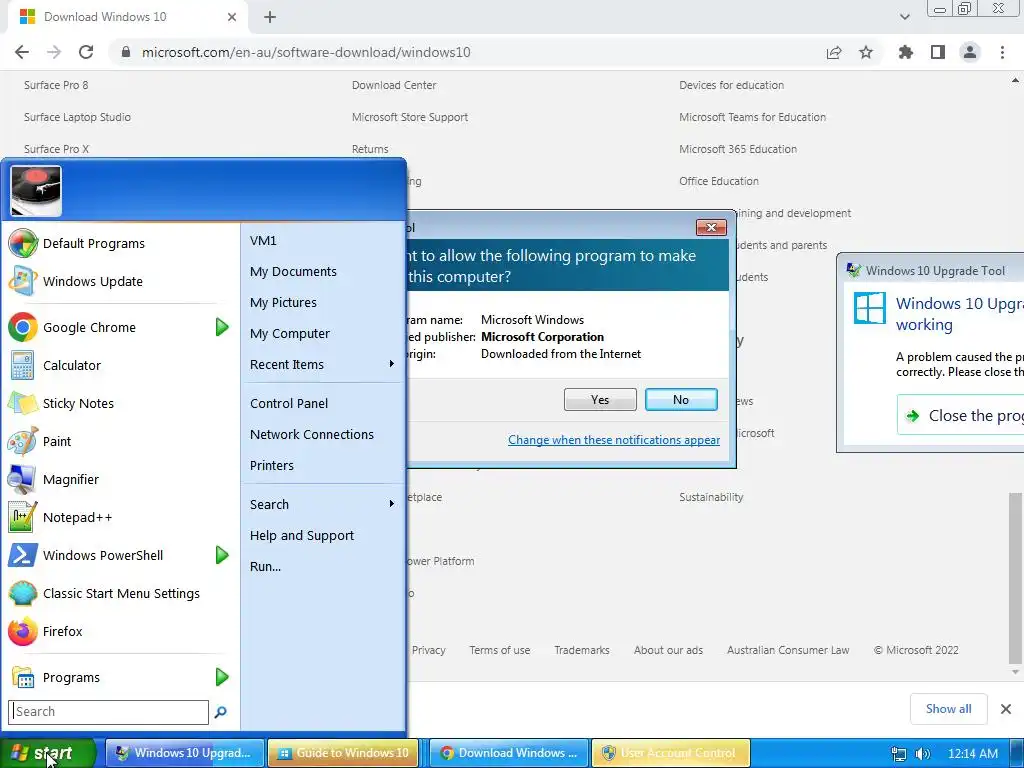
Task: Expand Google Chrome jump list arrow
Action: pyautogui.click(x=222, y=327)
